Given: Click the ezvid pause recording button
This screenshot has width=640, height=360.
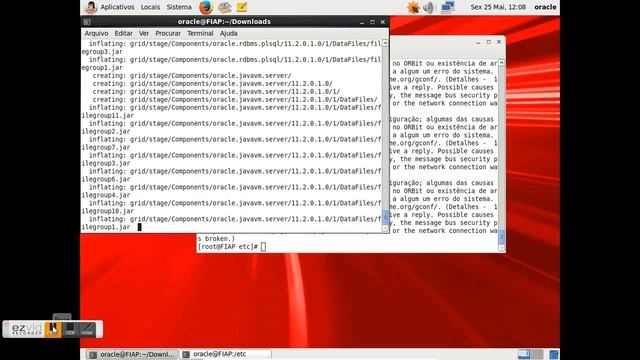Looking at the screenshot, I should [x=53, y=329].
